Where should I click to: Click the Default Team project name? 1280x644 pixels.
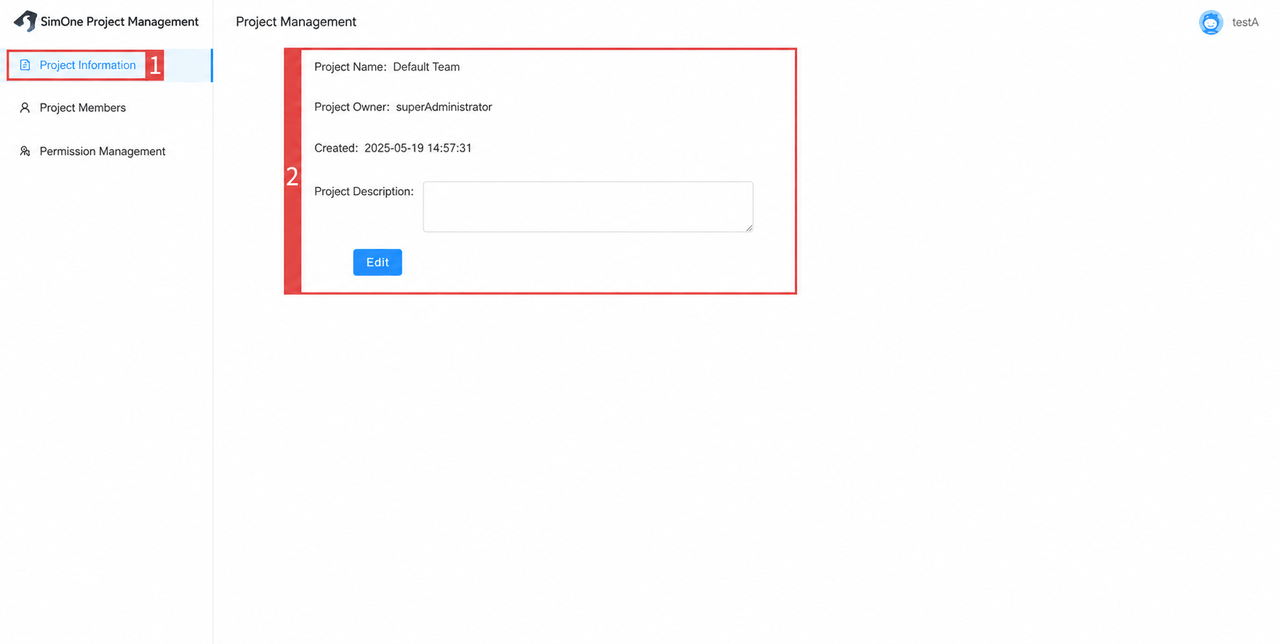click(x=426, y=67)
